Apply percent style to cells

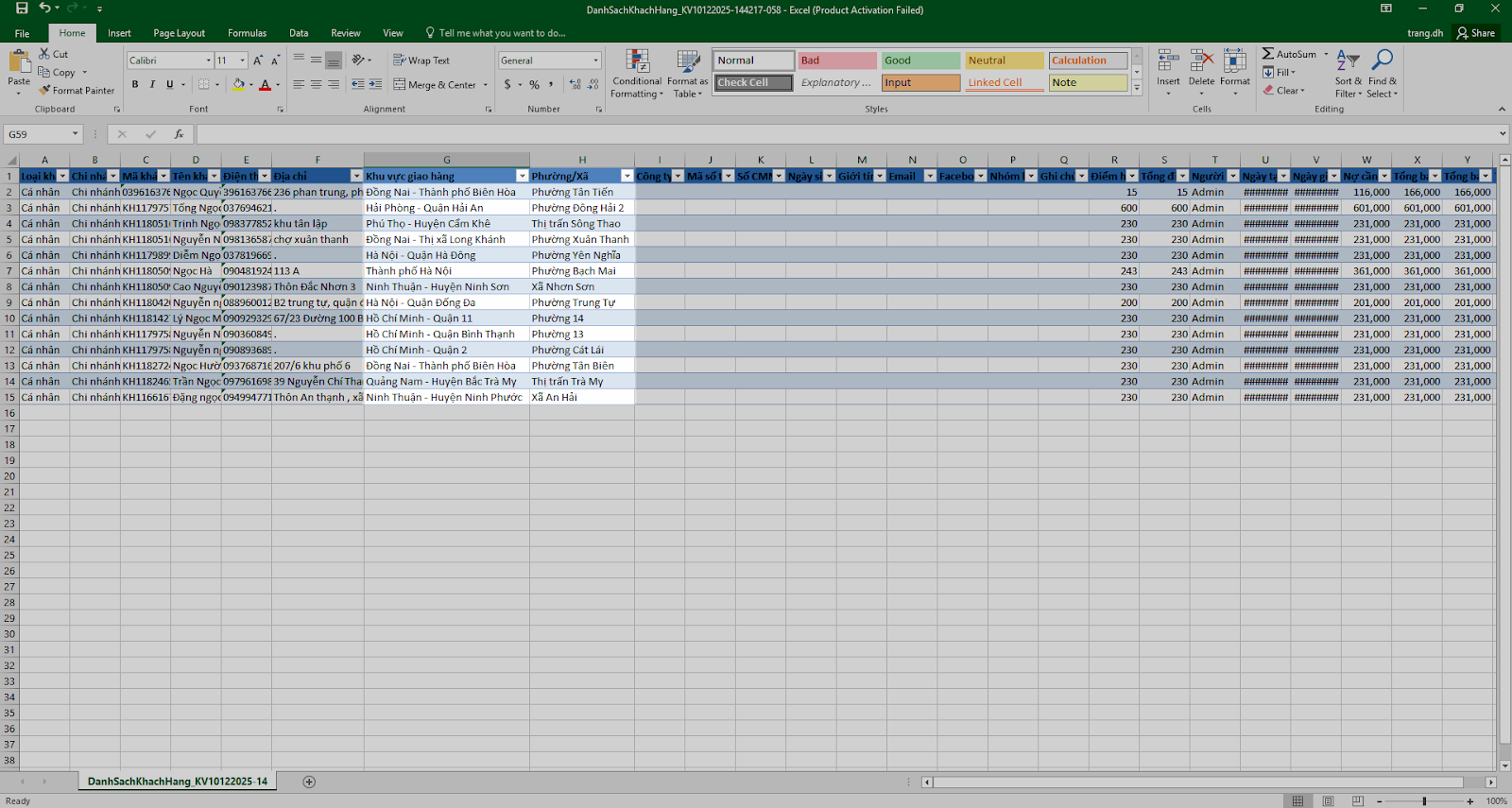pos(534,84)
